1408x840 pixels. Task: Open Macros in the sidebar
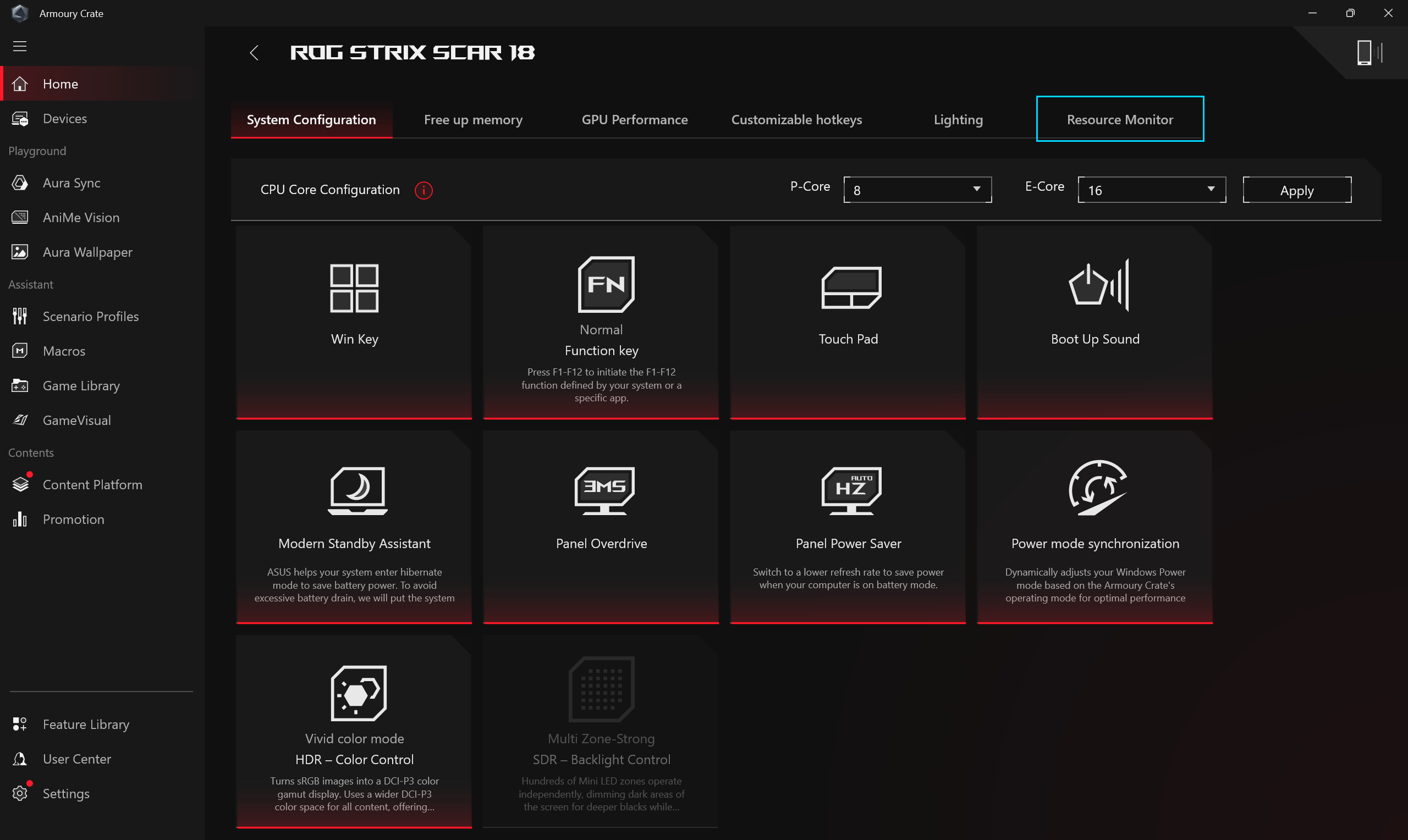(102, 351)
